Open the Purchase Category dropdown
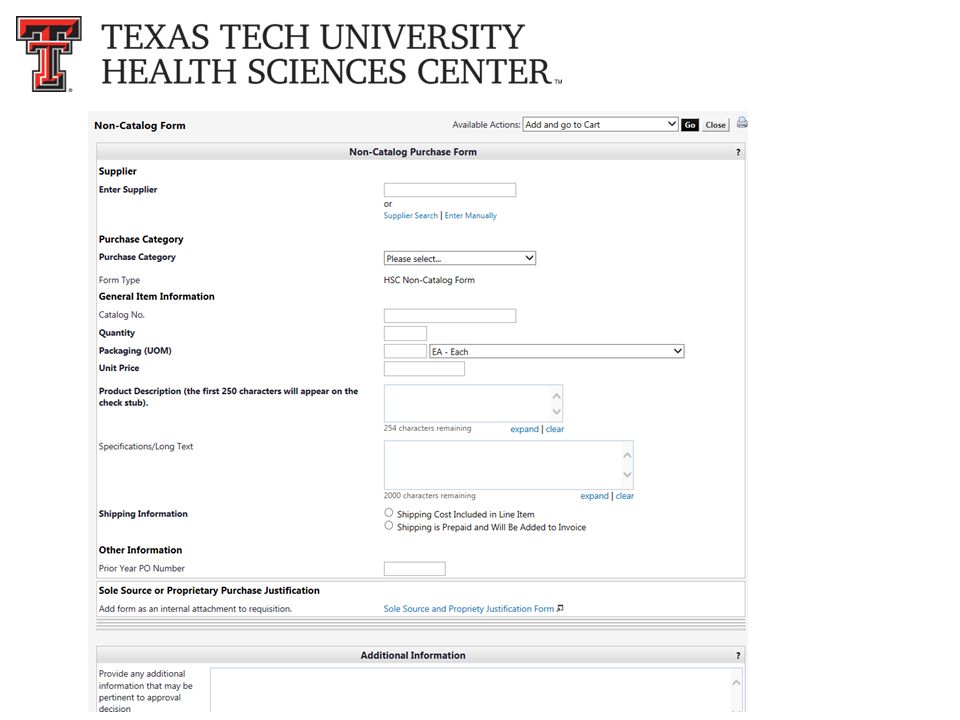 tap(460, 258)
